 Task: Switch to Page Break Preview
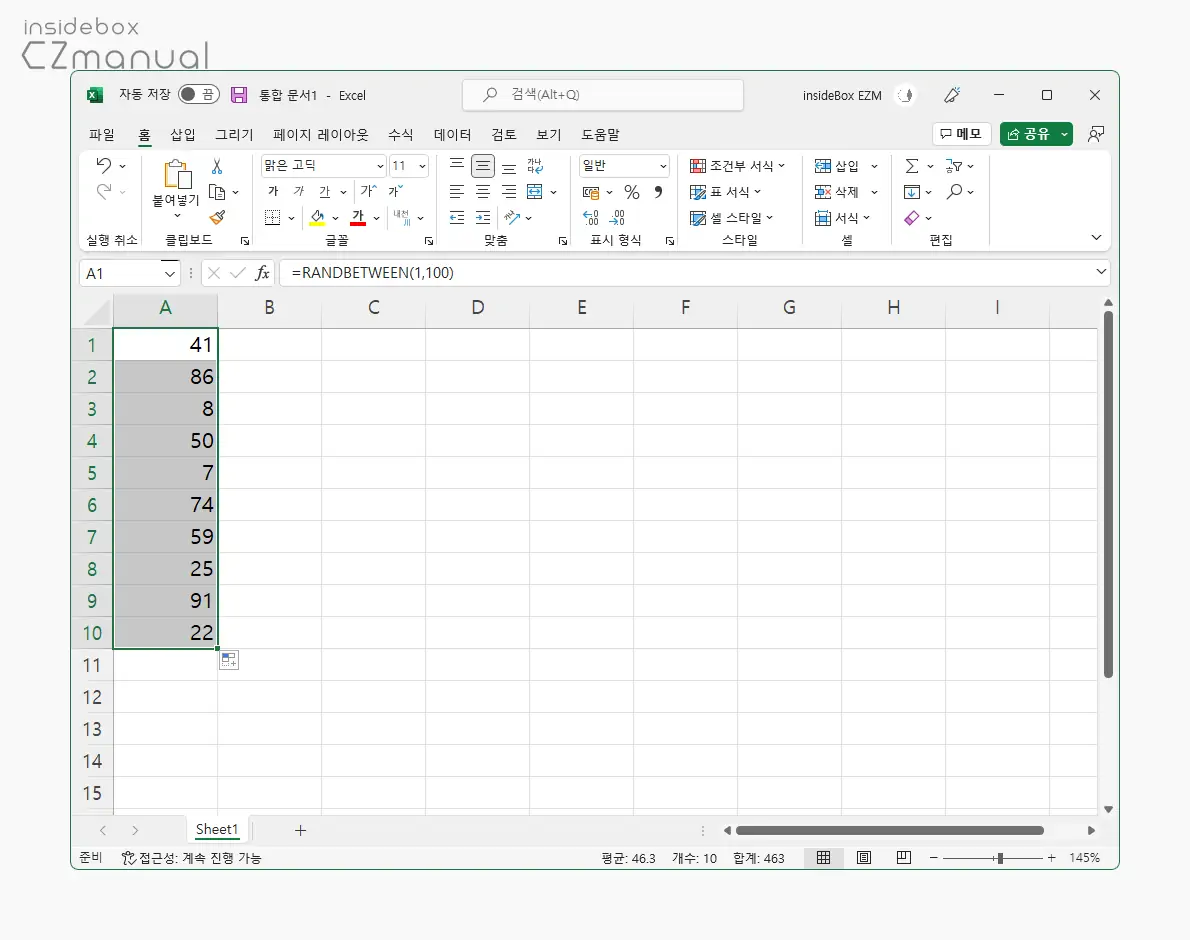click(903, 857)
